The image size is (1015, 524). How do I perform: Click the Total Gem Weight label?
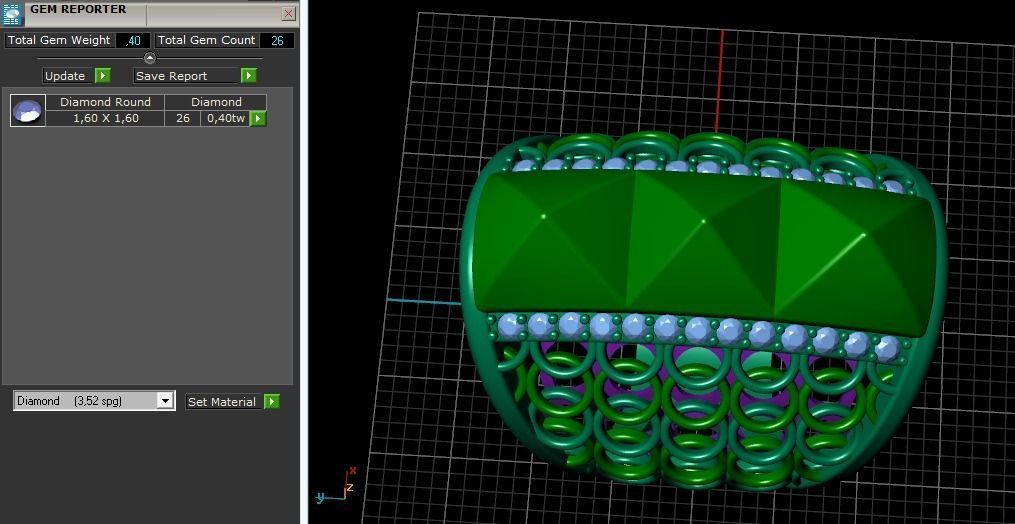(x=59, y=40)
